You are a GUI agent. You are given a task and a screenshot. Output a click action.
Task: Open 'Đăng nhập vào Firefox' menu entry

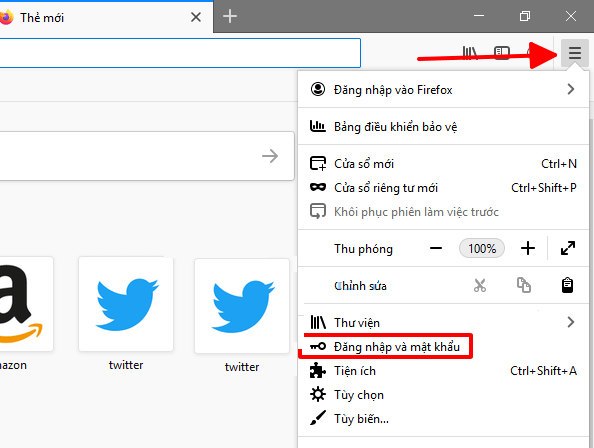click(443, 90)
